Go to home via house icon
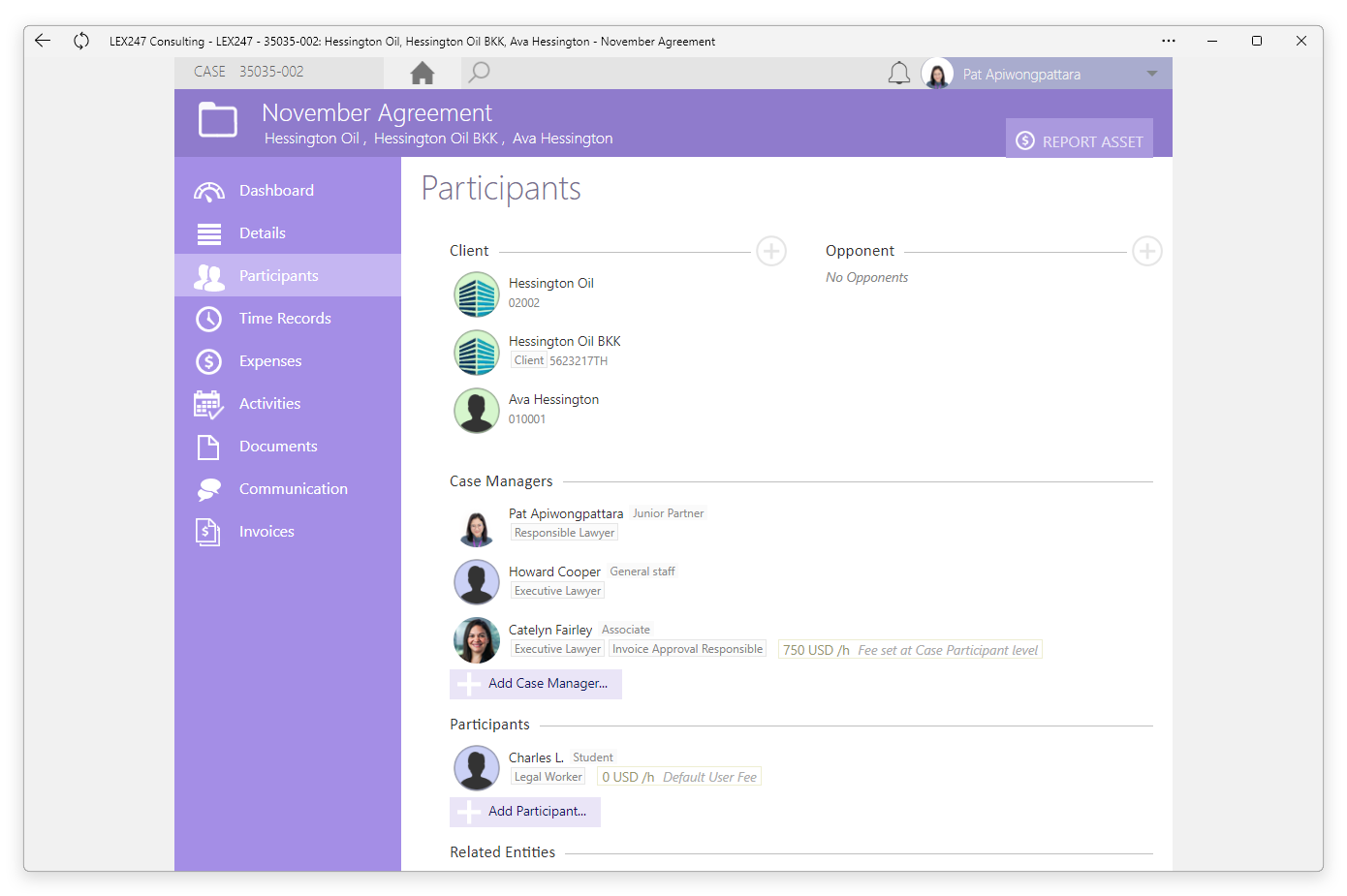Image resolution: width=1347 pixels, height=896 pixels. [423, 73]
